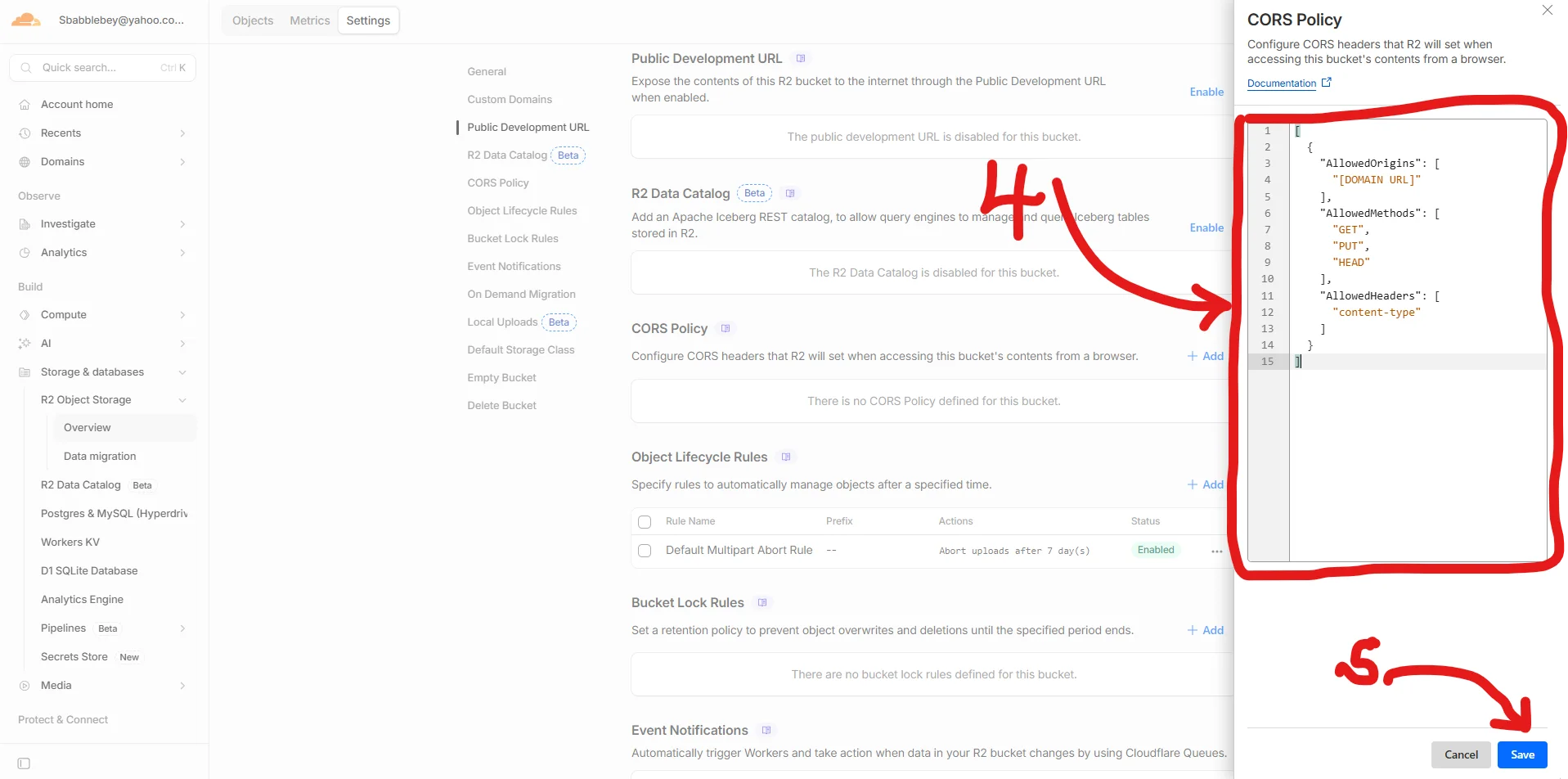Screen dimensions: 1568x779
Task: Expand the Pipelines menu chevron
Action: point(182,628)
